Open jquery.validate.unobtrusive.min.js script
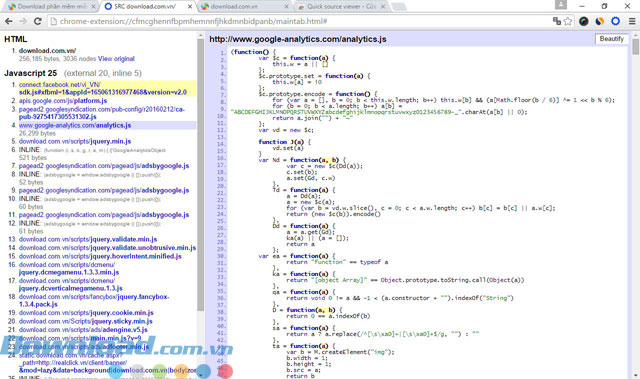Viewport: 640px width, 379px height. [107, 248]
